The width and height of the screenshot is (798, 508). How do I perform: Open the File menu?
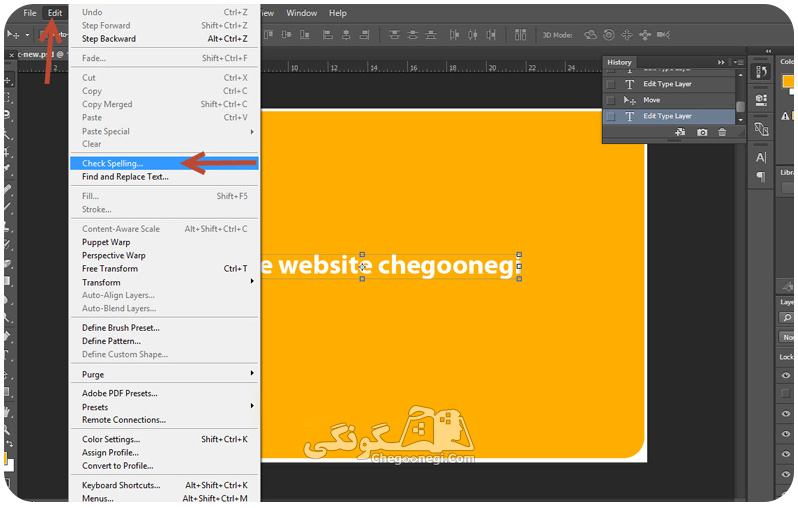pos(30,13)
